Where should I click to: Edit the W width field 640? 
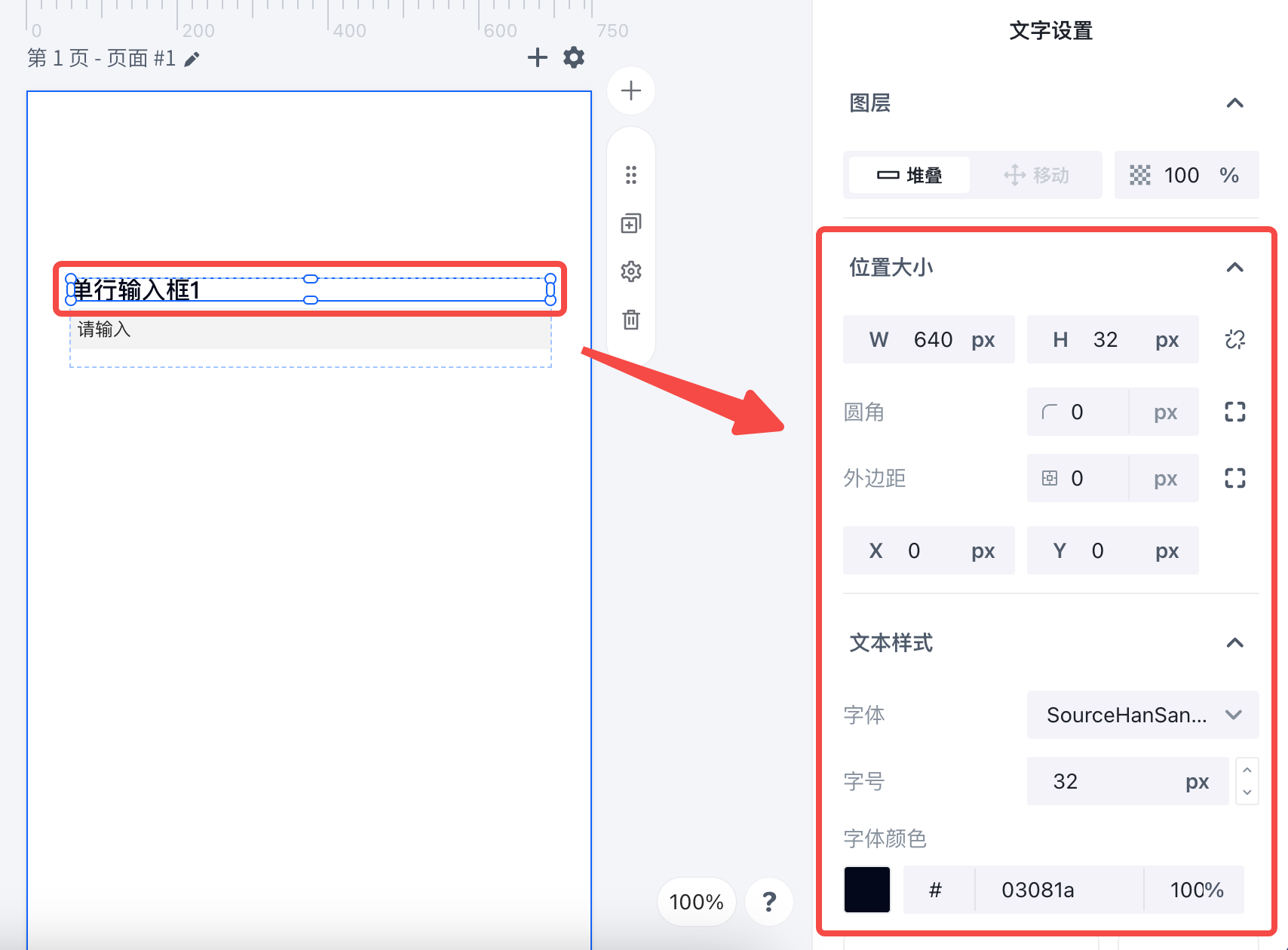point(929,339)
